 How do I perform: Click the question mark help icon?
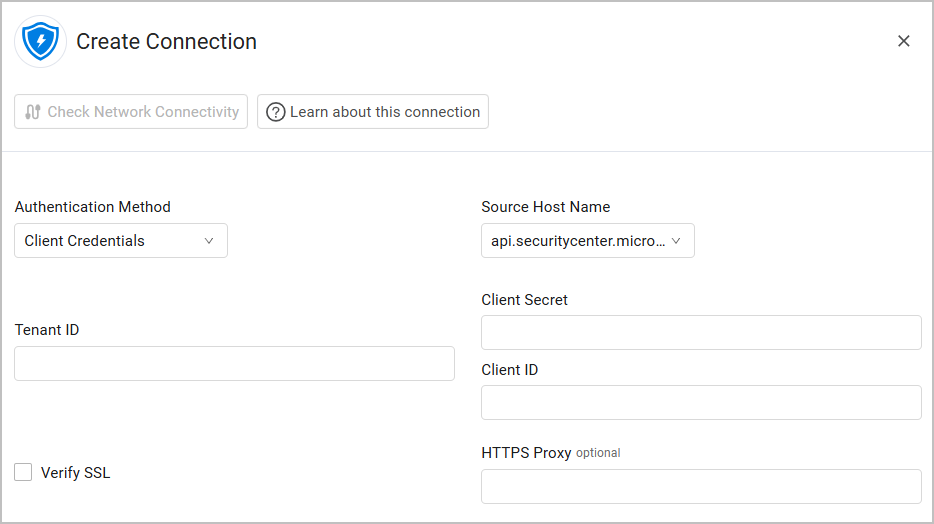point(275,112)
